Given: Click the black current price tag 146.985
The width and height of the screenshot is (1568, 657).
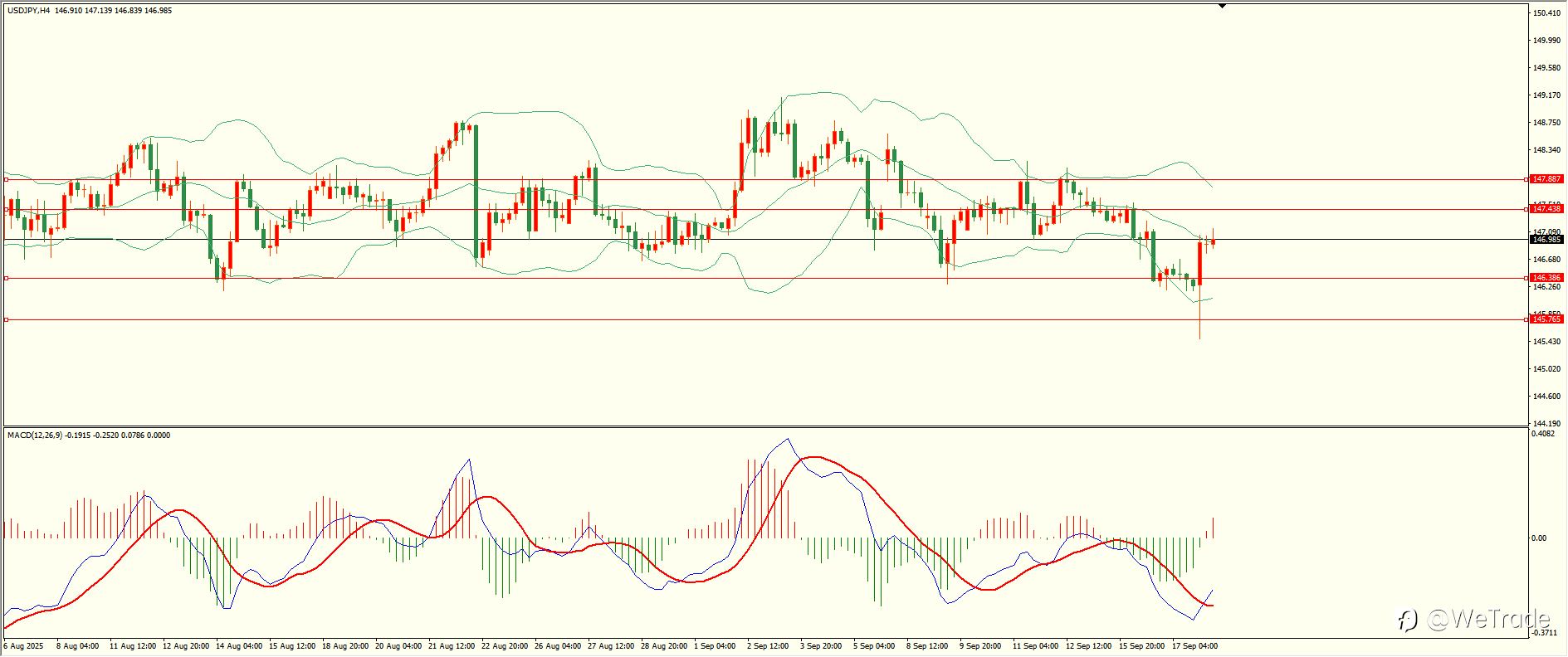Looking at the screenshot, I should tap(1546, 240).
